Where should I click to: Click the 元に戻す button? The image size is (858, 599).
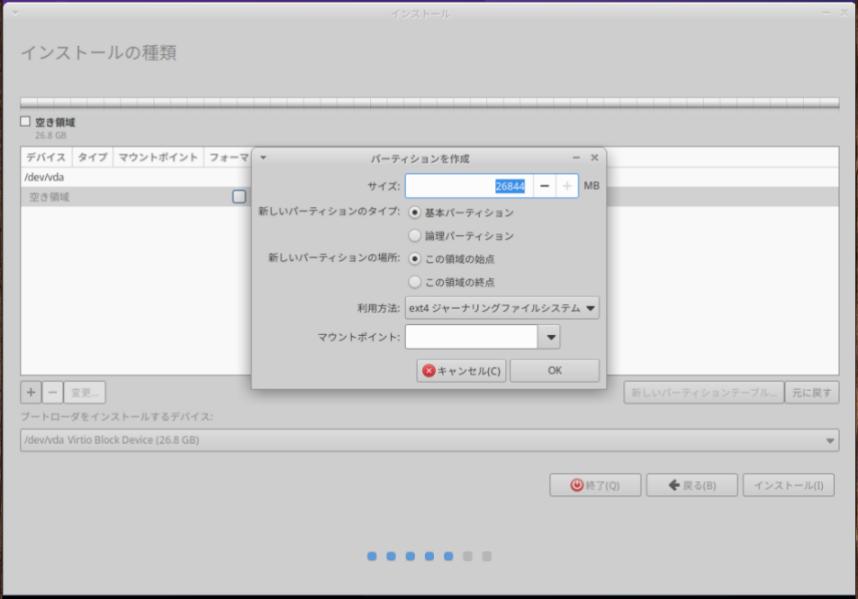pos(811,393)
